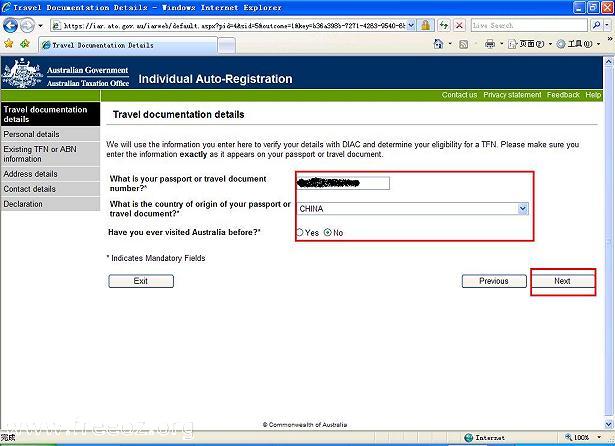Screen dimensions: 615x446
Task: Select the Travel Documentation Details tab
Action: coord(128,45)
